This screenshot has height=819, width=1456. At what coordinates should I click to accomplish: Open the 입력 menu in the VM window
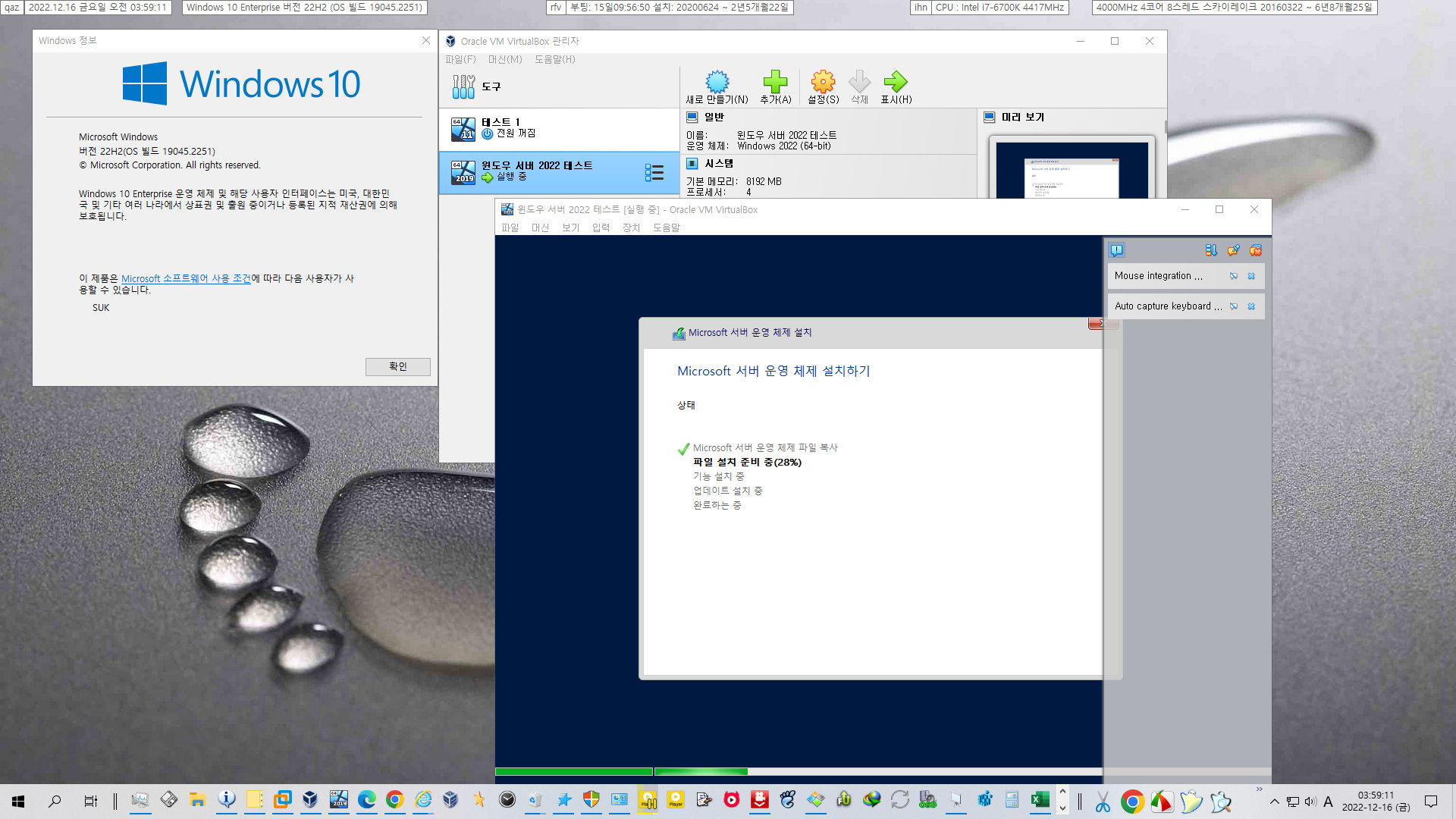601,227
